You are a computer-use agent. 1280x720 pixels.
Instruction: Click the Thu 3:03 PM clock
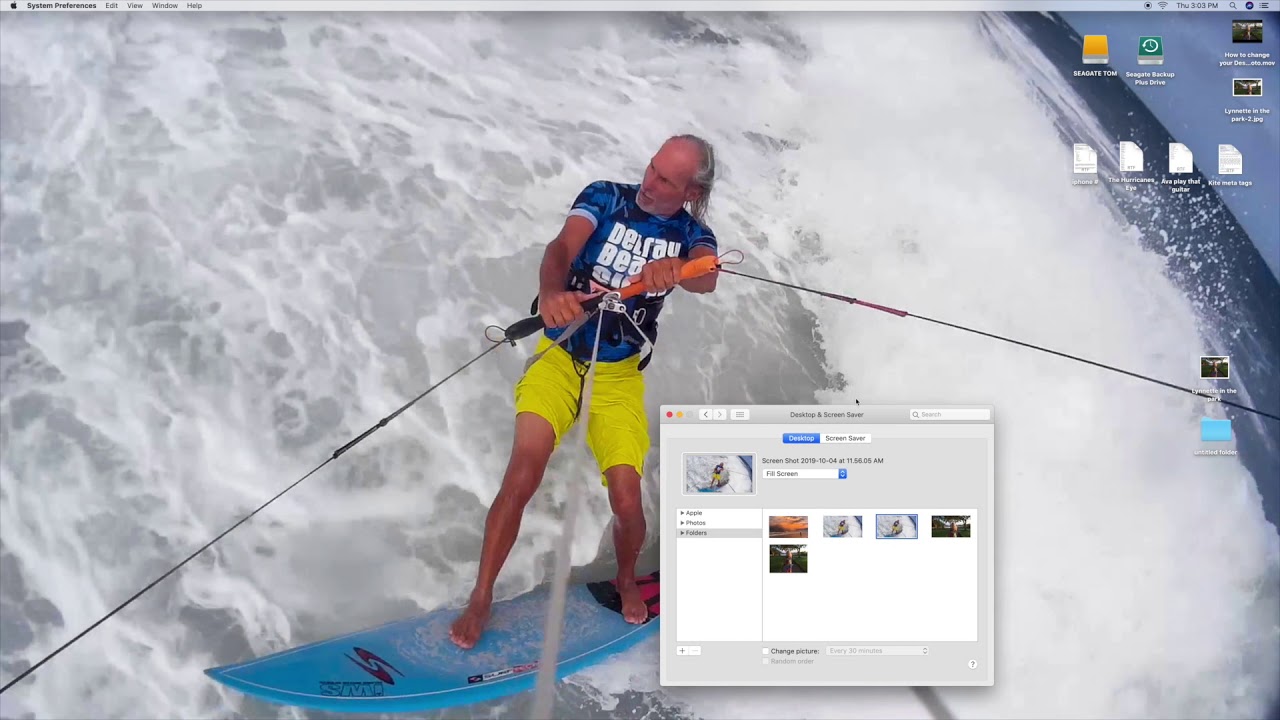[1197, 5]
